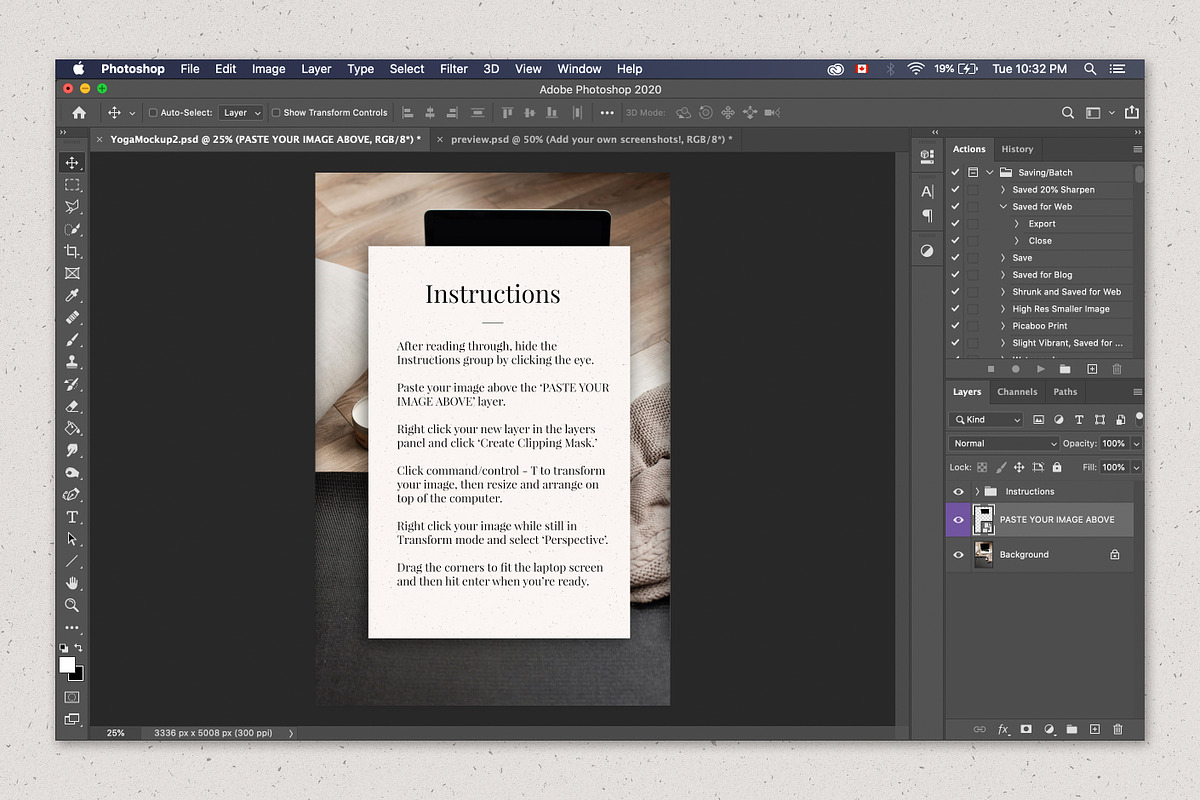This screenshot has height=800, width=1200.
Task: Add a layer style via fx icon
Action: tap(1003, 730)
